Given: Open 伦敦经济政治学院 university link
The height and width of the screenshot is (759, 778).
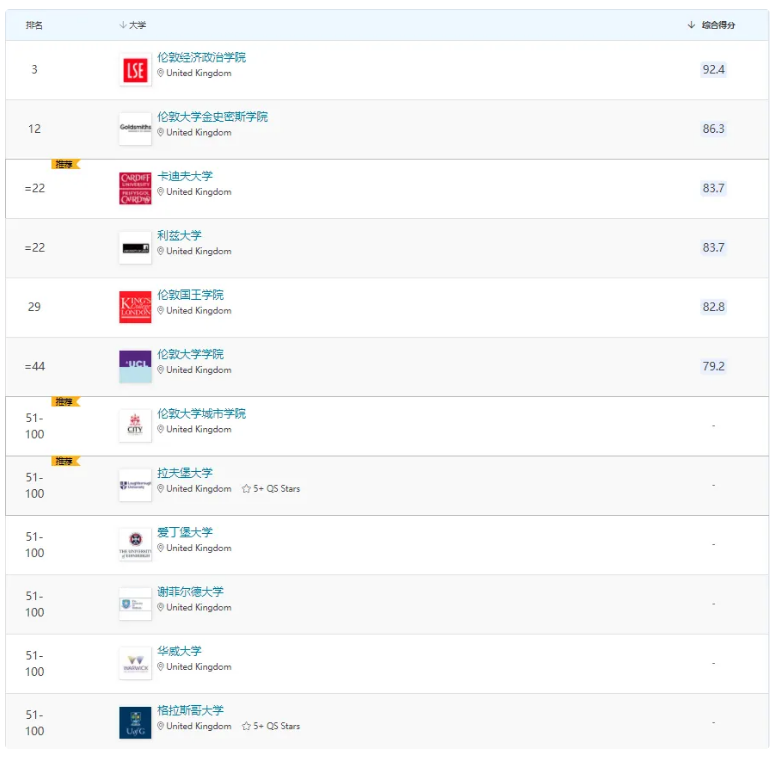Looking at the screenshot, I should point(201,57).
